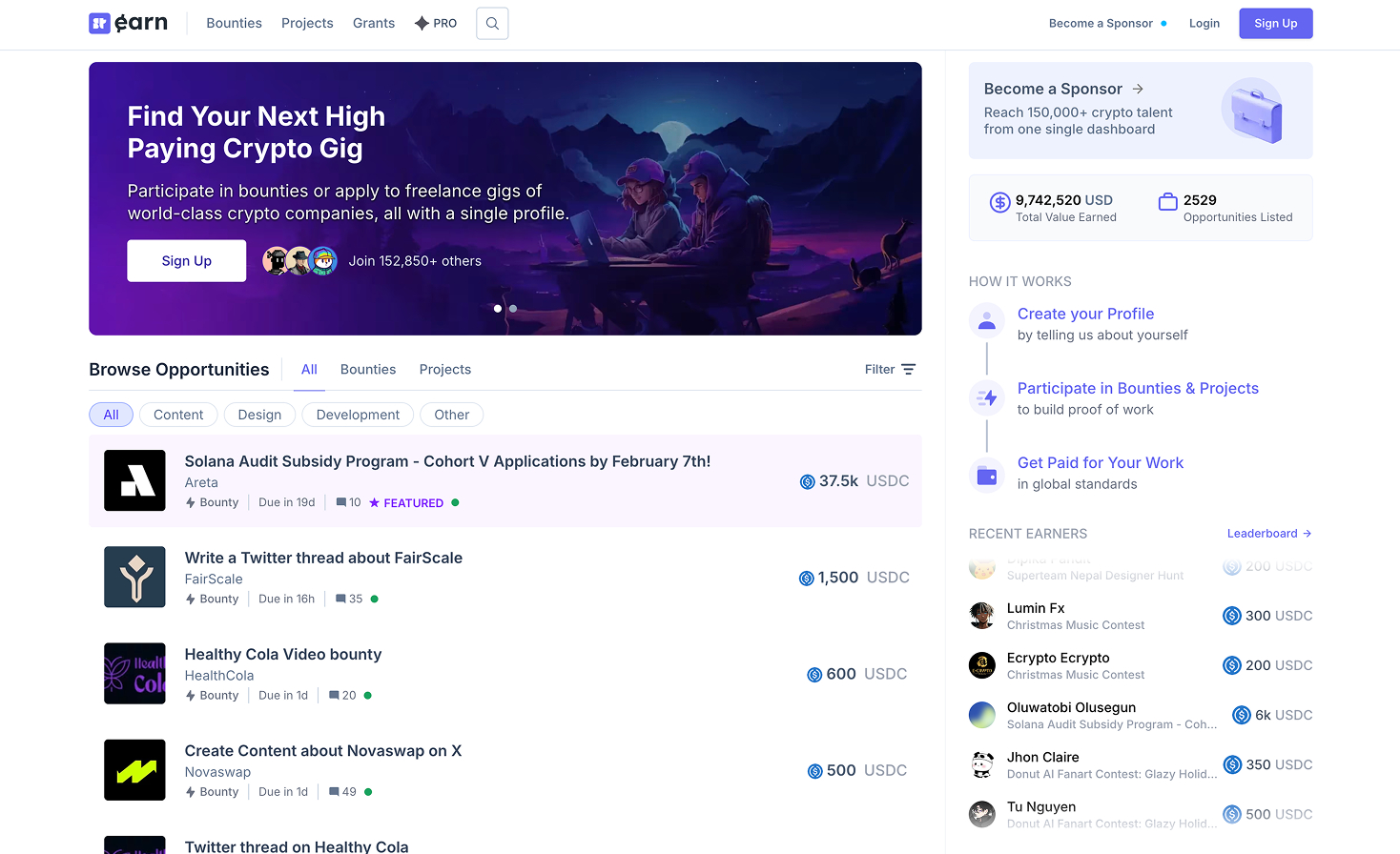Open Create your Profile link
Screen dimensions: 1400x854
point(1085,314)
